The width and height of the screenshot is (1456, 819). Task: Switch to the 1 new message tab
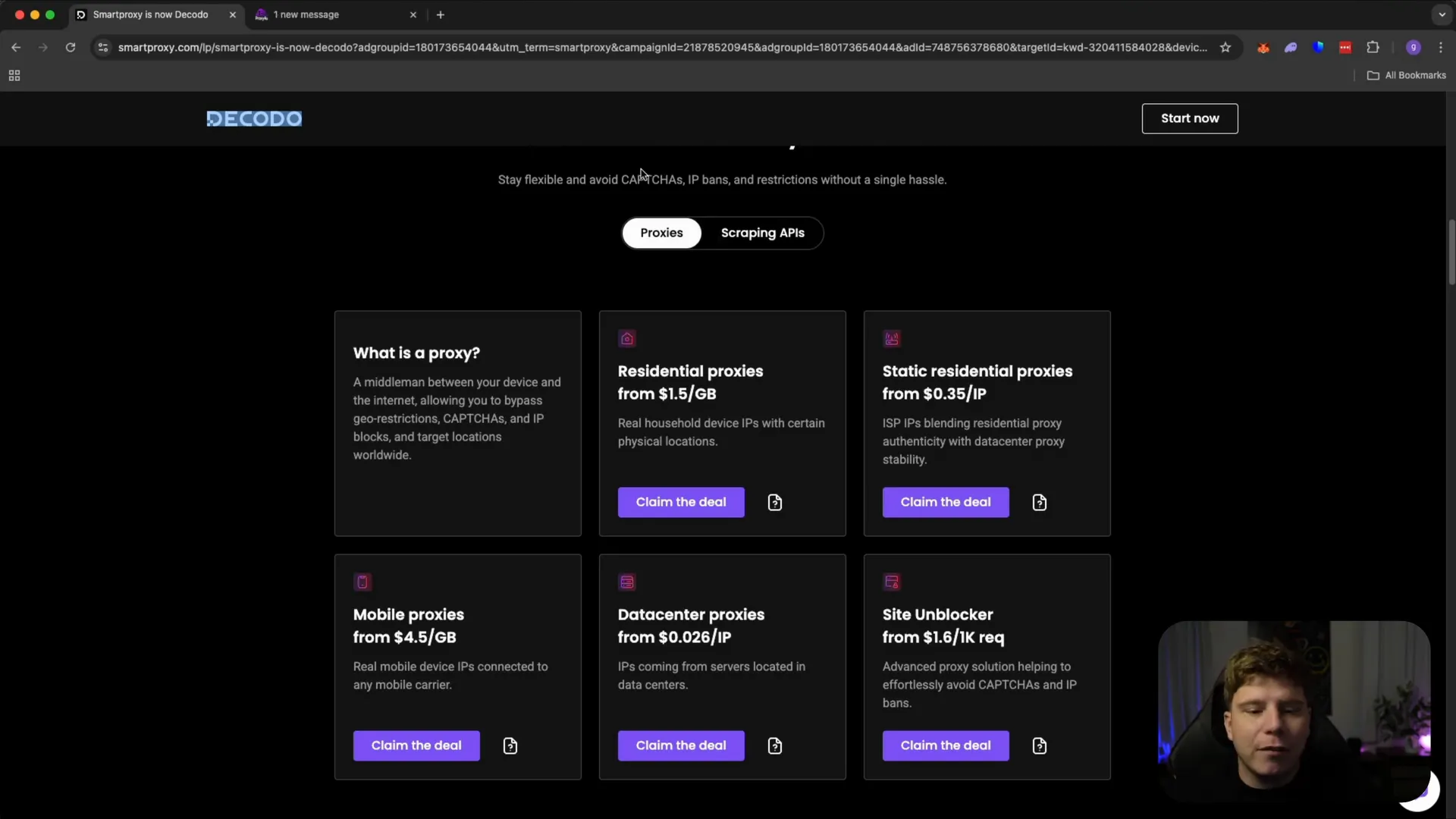pyautogui.click(x=334, y=14)
